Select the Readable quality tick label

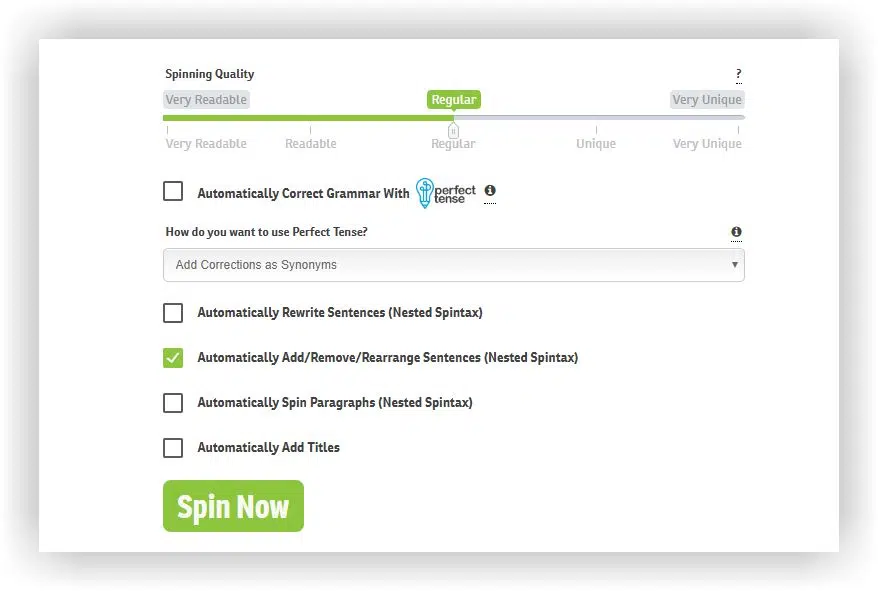click(311, 144)
